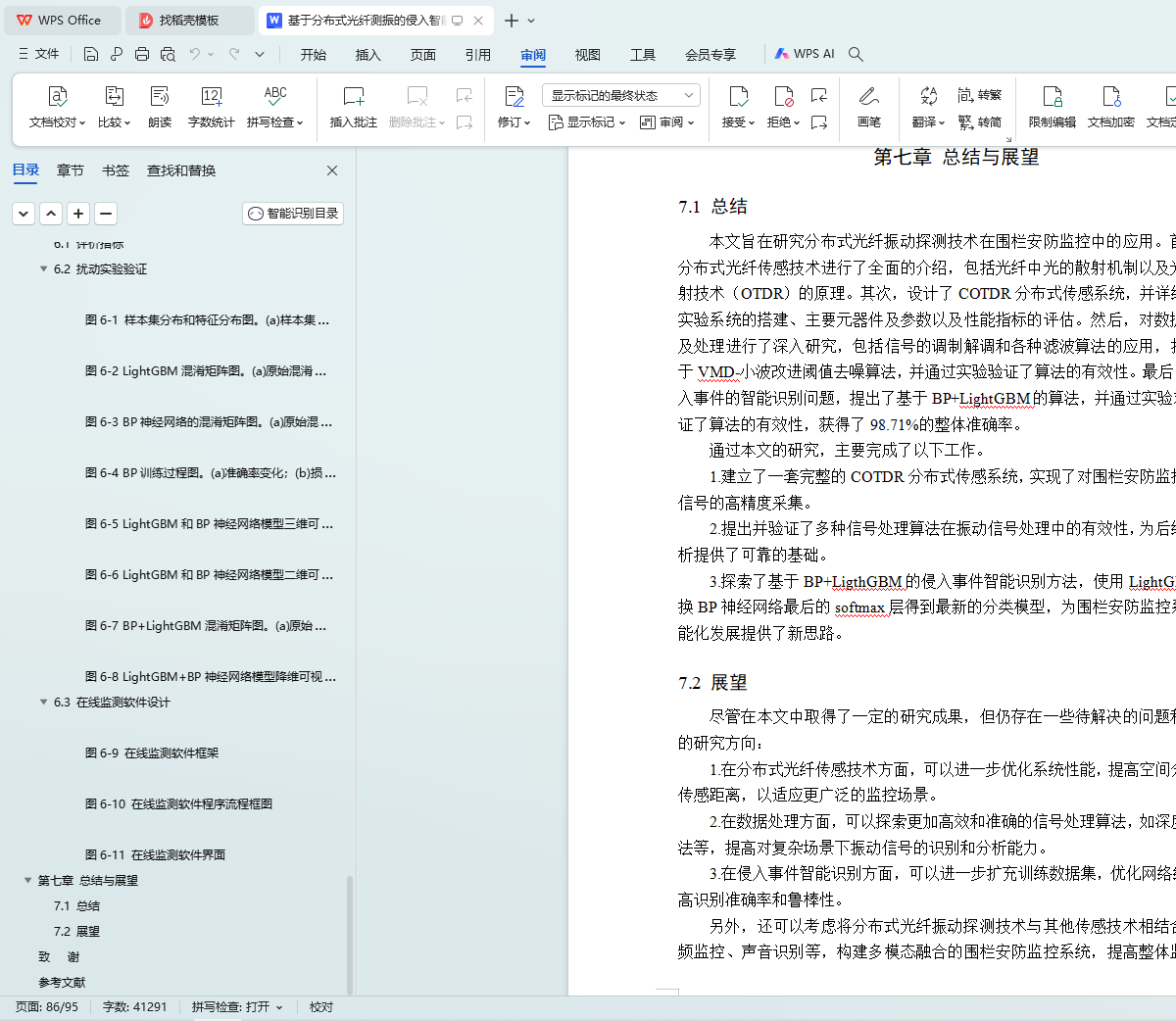Open 显示标记的最终状态 markup display dropdown
1176x1021 pixels.
[x=621, y=95]
